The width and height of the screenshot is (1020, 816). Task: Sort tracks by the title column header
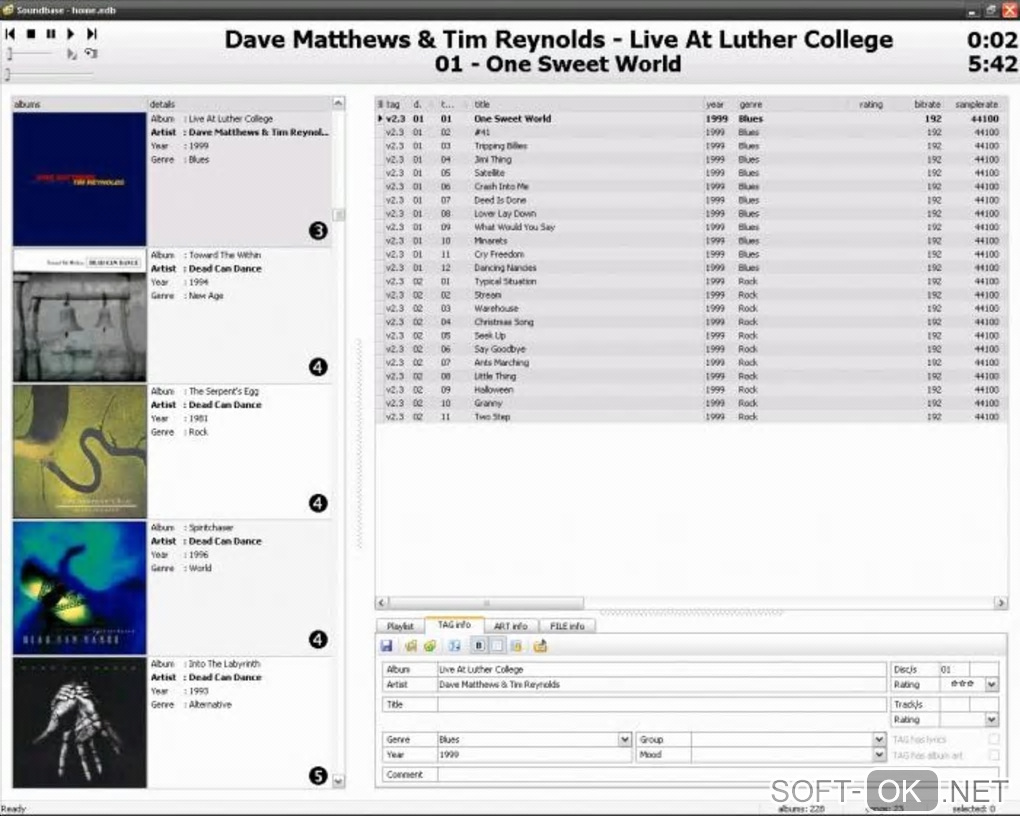coord(585,104)
